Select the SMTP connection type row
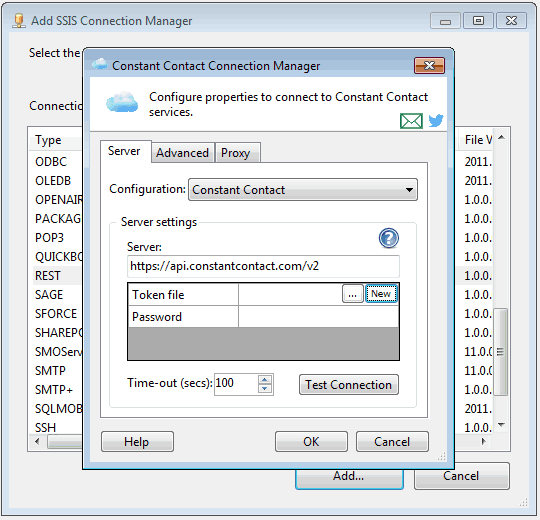Screen dimensions: 540x520 point(50,371)
